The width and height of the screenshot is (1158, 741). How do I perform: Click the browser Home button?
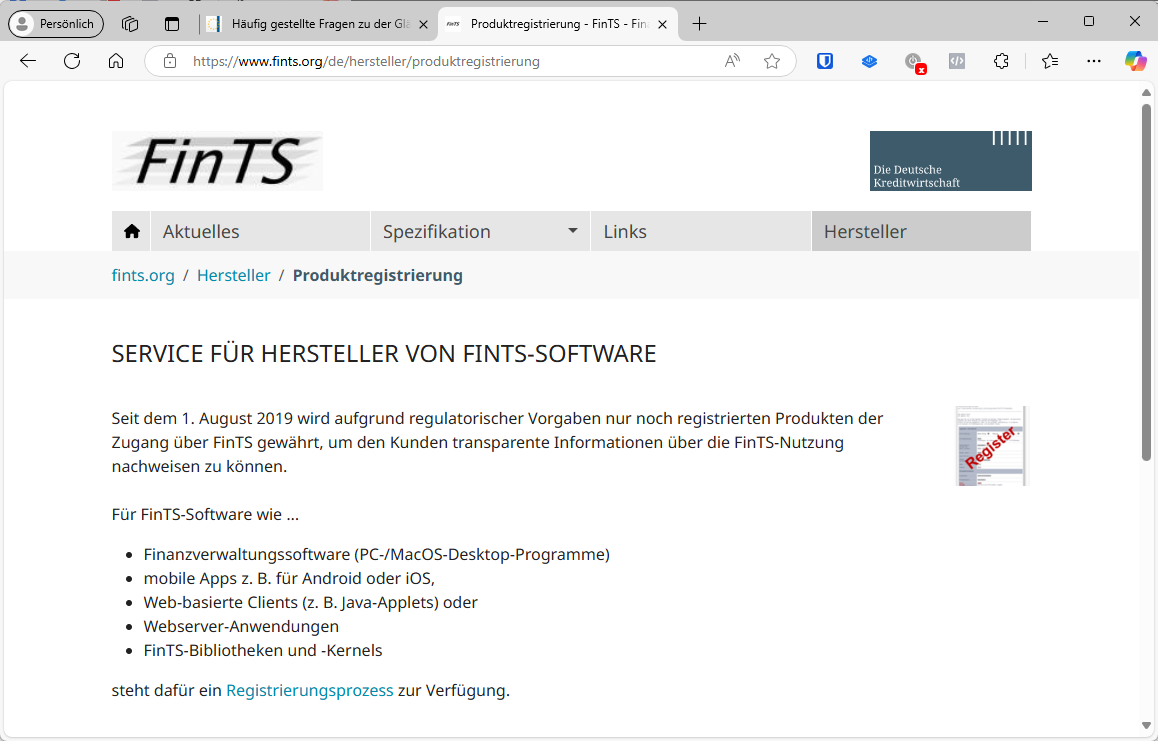coord(116,61)
